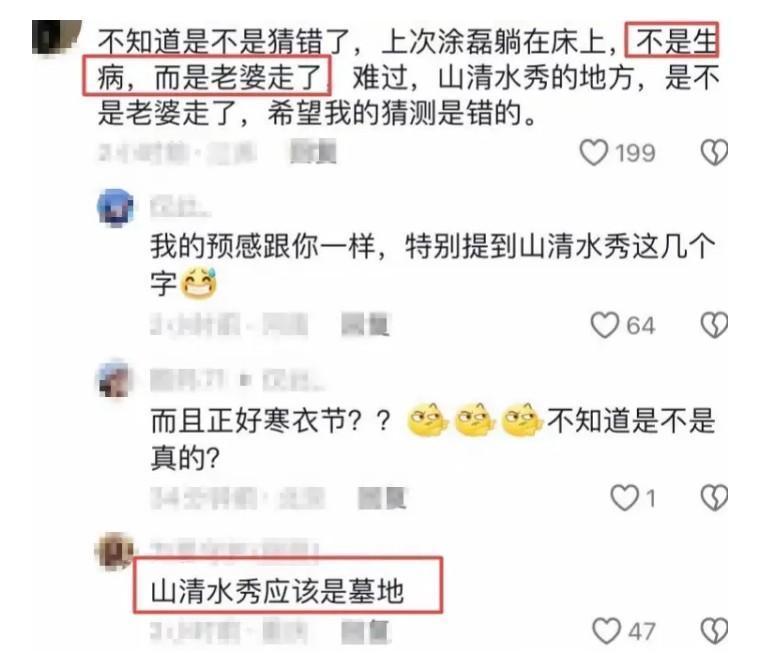Reply to the top comment under 199
760x672 pixels.
[x=313, y=151]
